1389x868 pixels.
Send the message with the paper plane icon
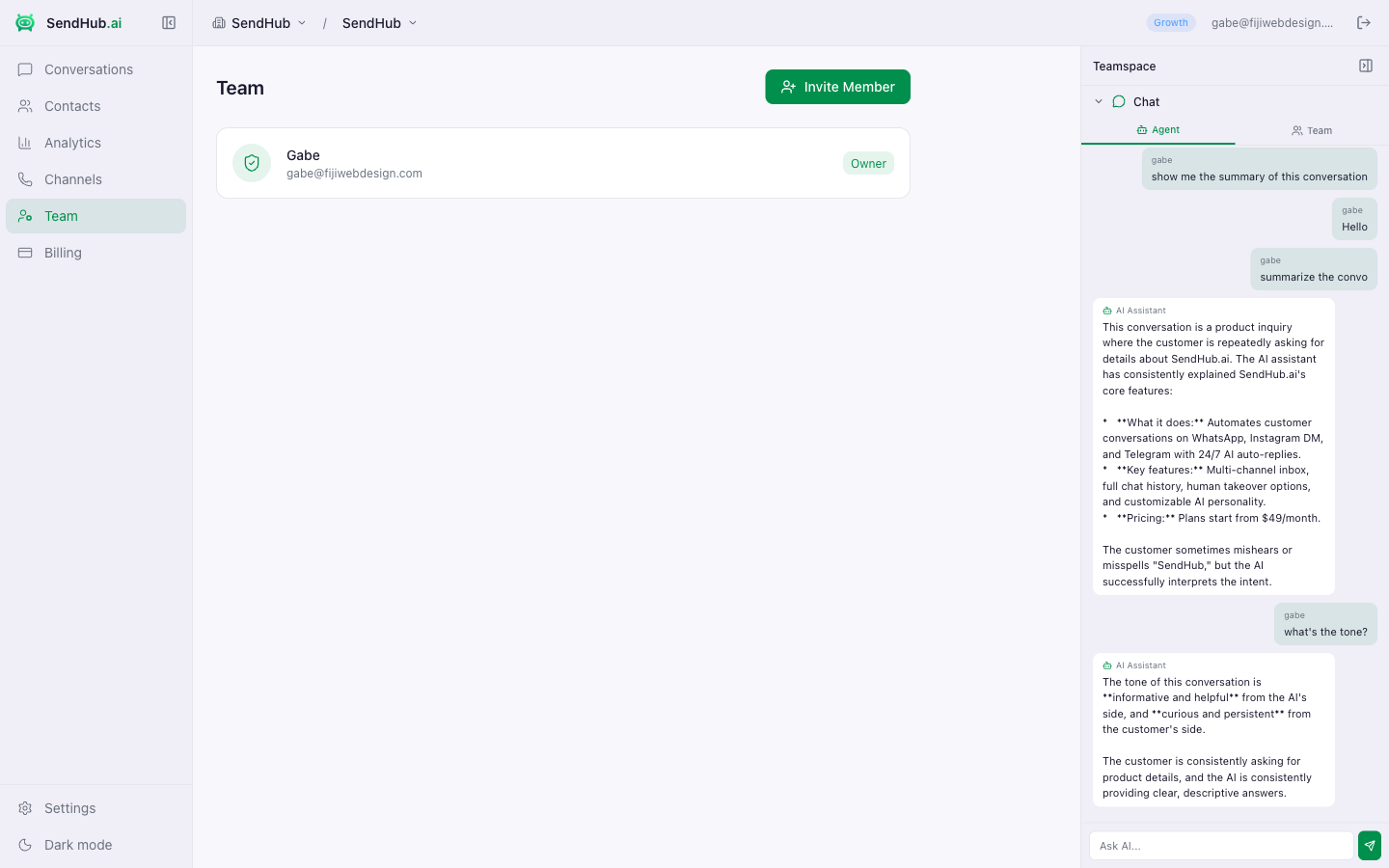point(1370,846)
